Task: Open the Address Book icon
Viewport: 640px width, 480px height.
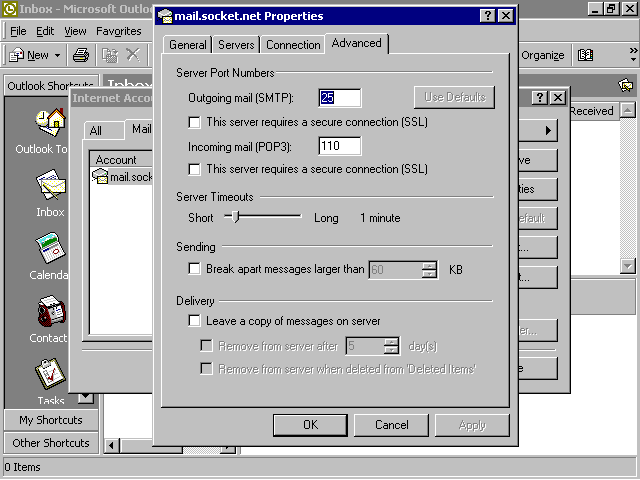Action: (585, 55)
